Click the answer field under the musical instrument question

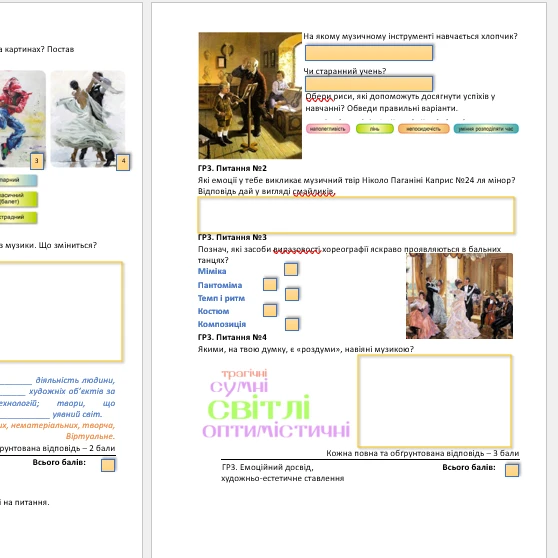click(369, 53)
